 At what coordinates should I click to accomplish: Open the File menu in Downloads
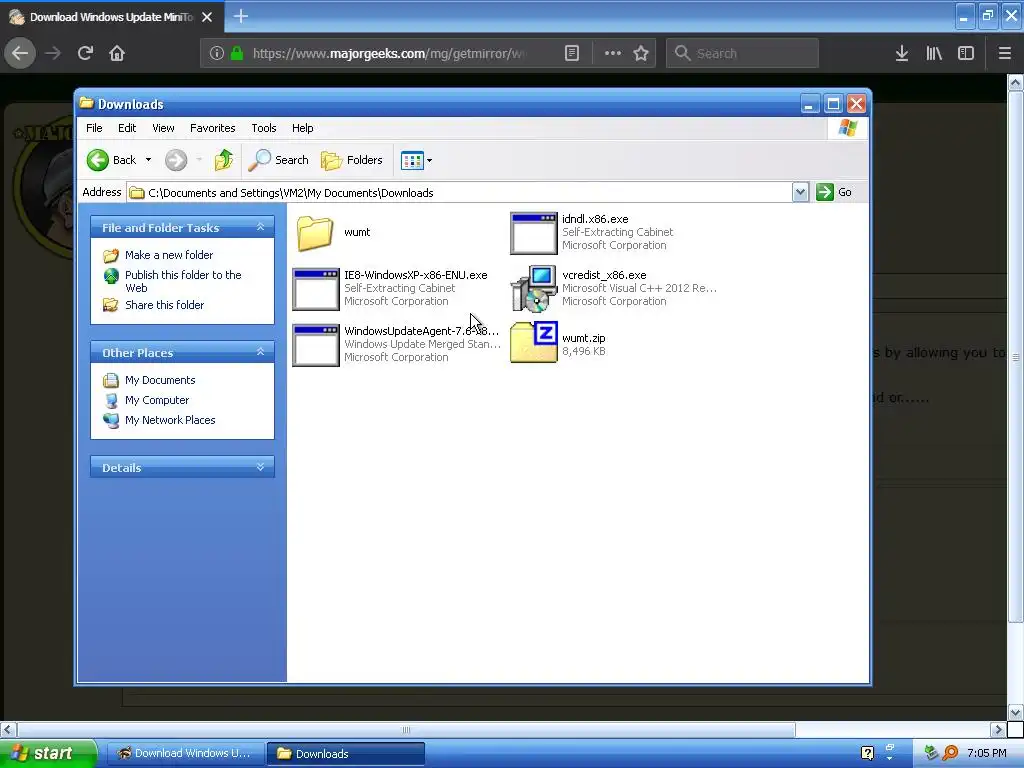(94, 128)
